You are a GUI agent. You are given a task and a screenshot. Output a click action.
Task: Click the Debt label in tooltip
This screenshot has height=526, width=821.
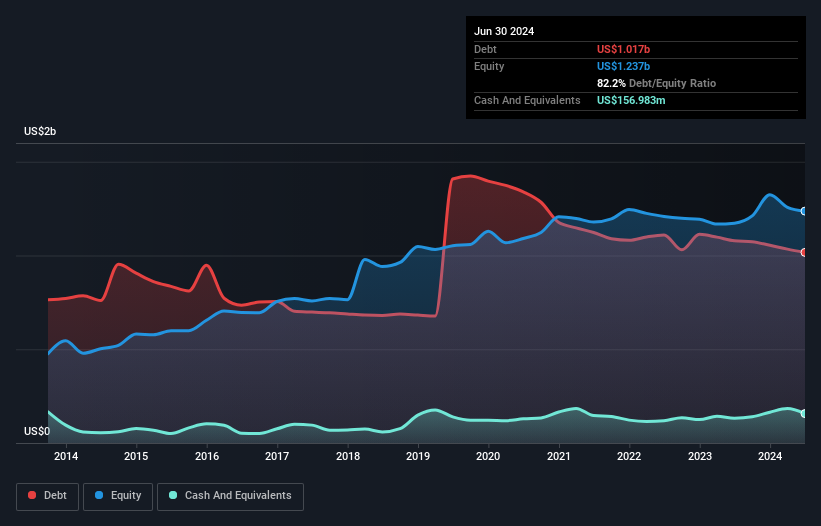pos(485,49)
